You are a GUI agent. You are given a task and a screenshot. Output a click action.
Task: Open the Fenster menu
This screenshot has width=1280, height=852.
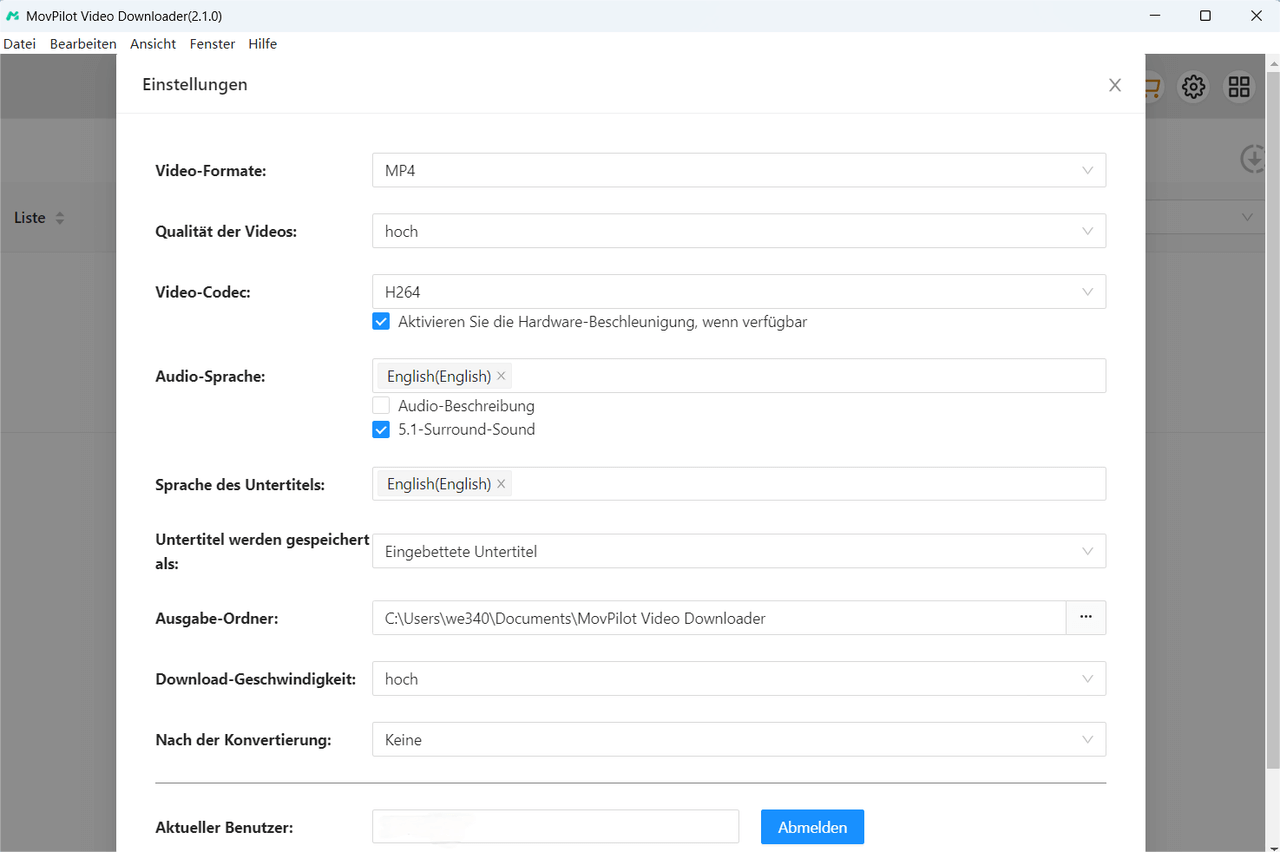pos(212,44)
